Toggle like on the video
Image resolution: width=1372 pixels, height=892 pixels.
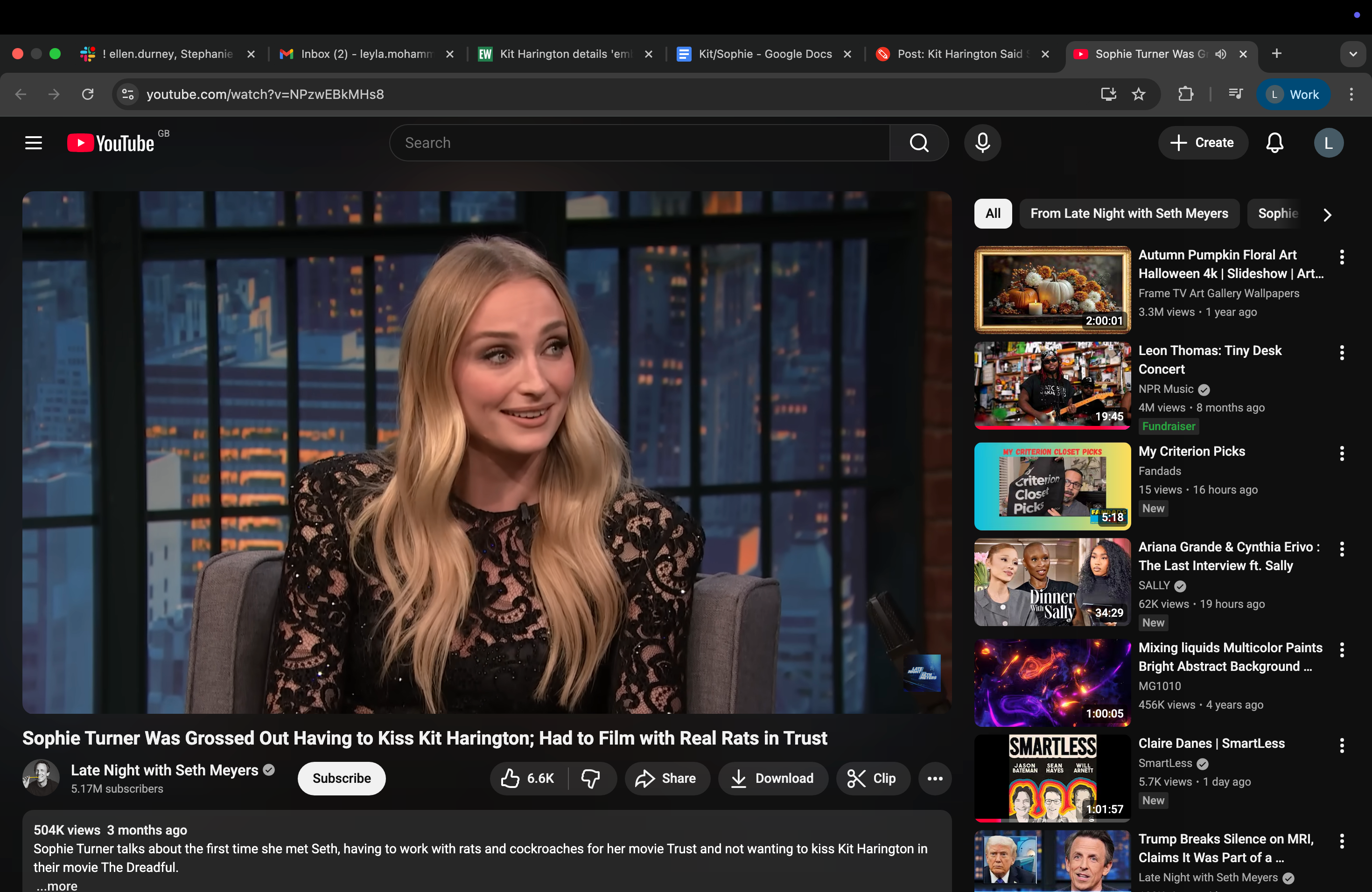click(526, 779)
